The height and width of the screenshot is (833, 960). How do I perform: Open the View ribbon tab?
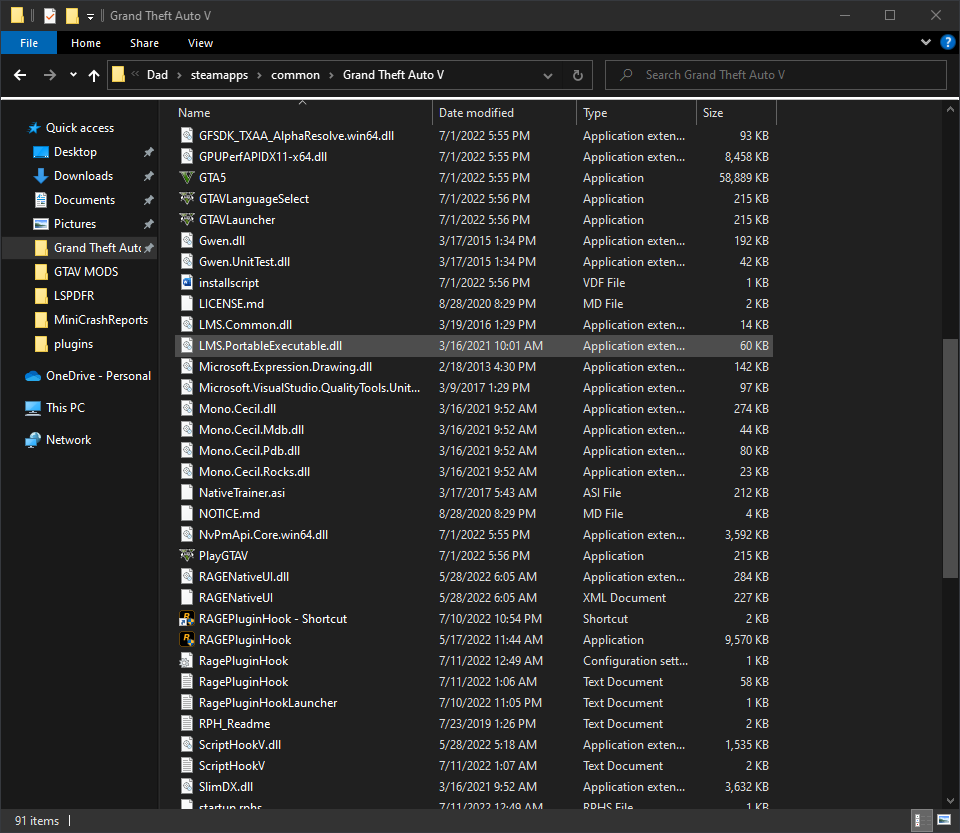pyautogui.click(x=200, y=43)
